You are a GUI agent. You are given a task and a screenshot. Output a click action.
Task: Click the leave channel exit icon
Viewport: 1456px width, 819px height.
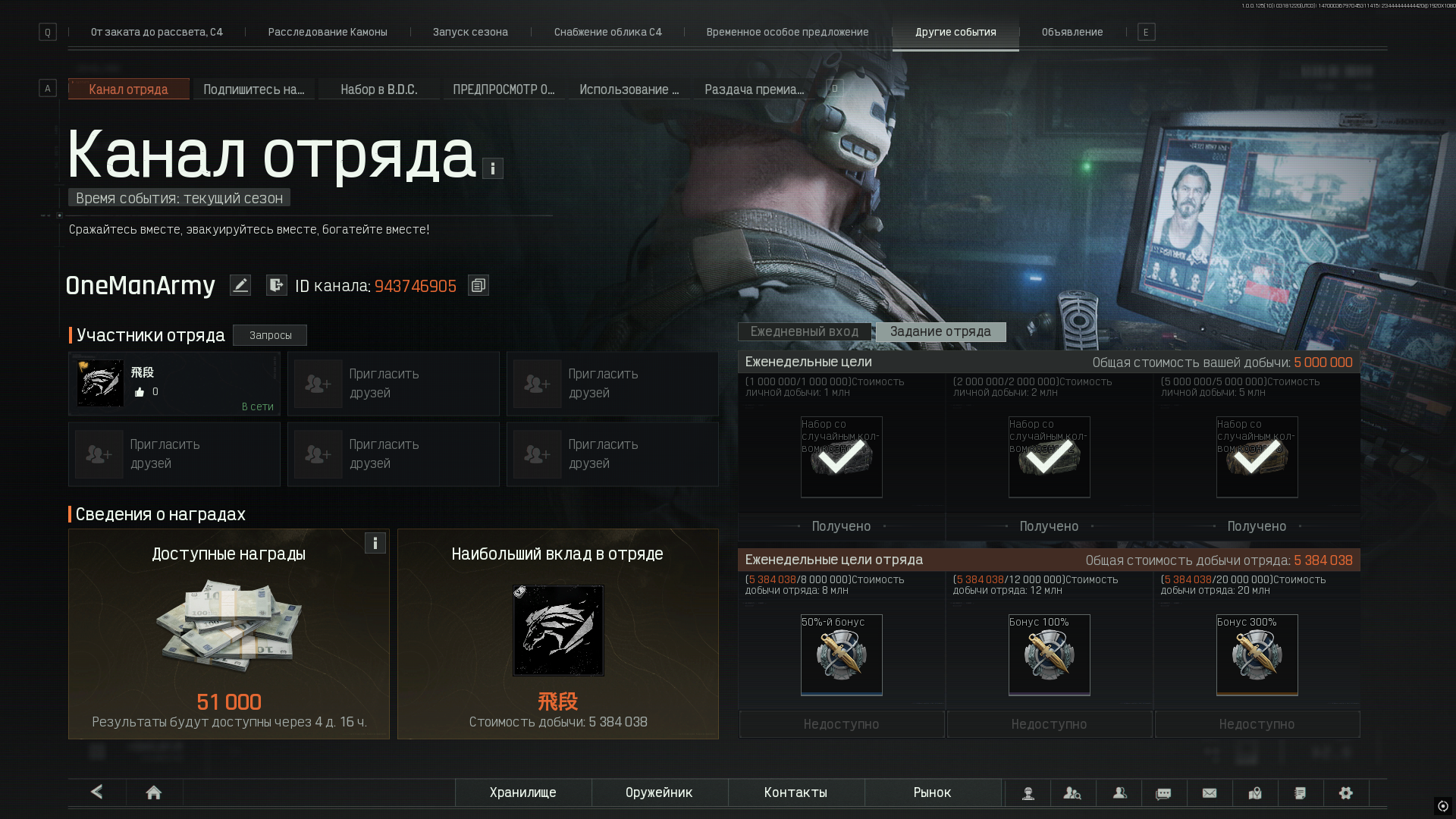(277, 285)
